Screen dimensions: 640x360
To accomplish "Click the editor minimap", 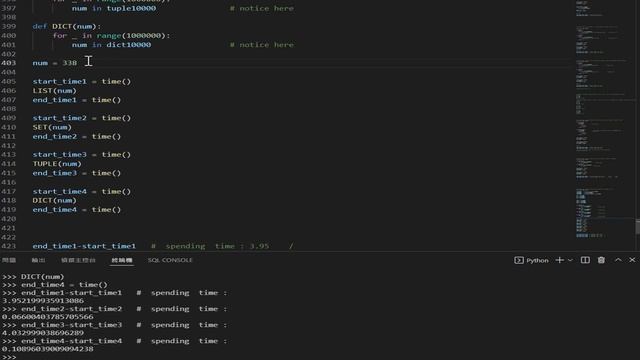I will pyautogui.click(x=604, y=122).
